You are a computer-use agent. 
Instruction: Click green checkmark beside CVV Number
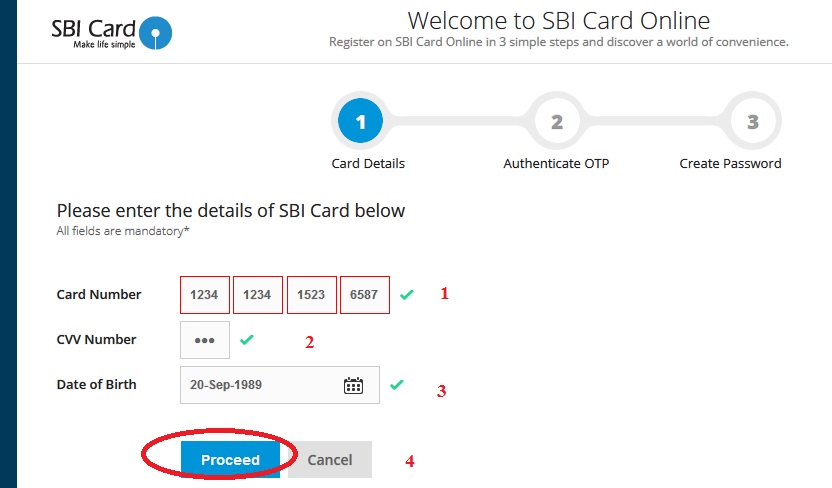click(247, 340)
